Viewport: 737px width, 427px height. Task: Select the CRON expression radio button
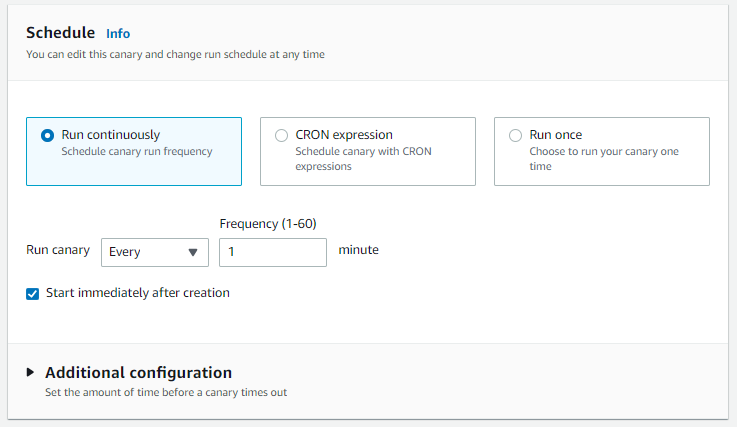pos(281,136)
